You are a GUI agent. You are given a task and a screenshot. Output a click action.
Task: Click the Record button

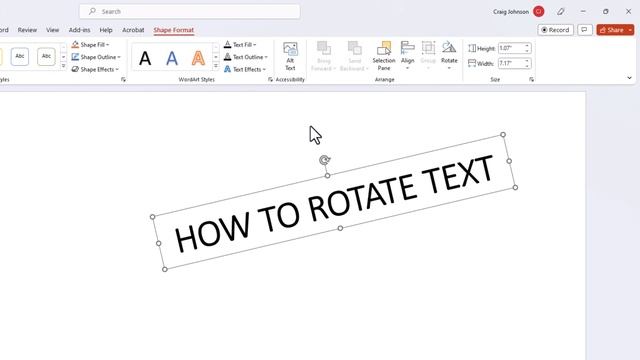(556, 30)
